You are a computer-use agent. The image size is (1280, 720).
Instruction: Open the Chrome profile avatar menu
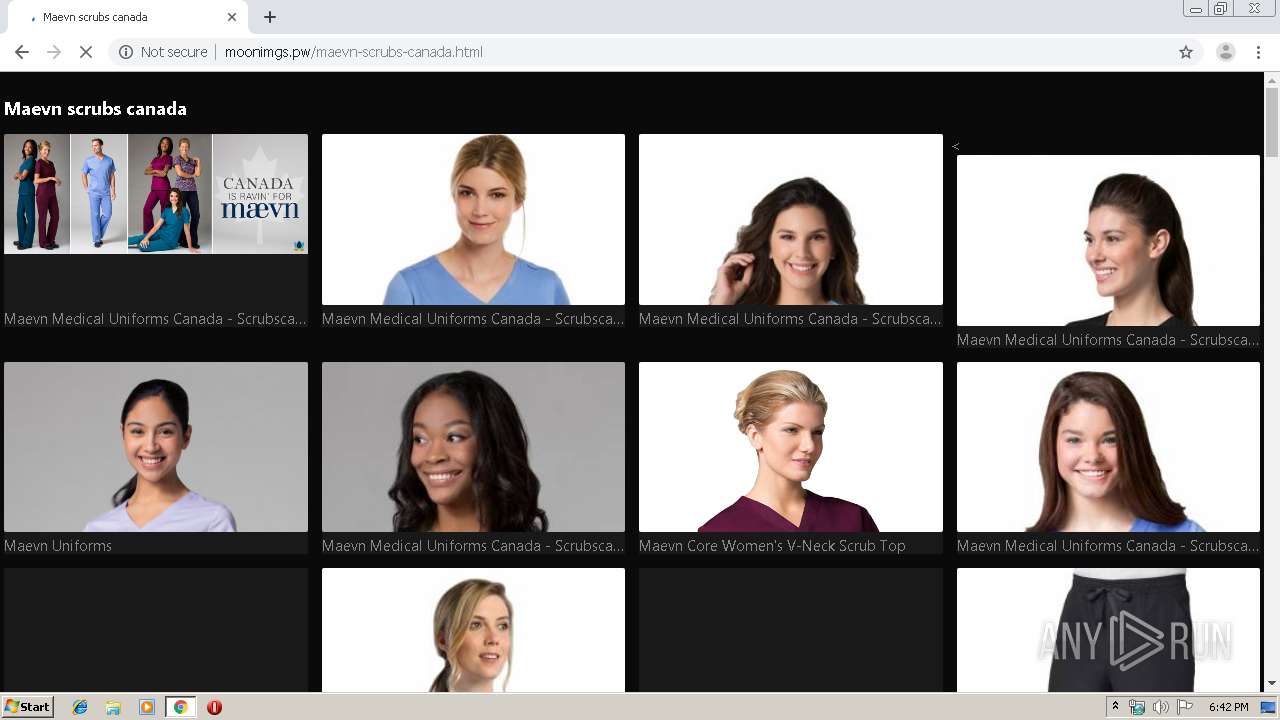tap(1226, 52)
